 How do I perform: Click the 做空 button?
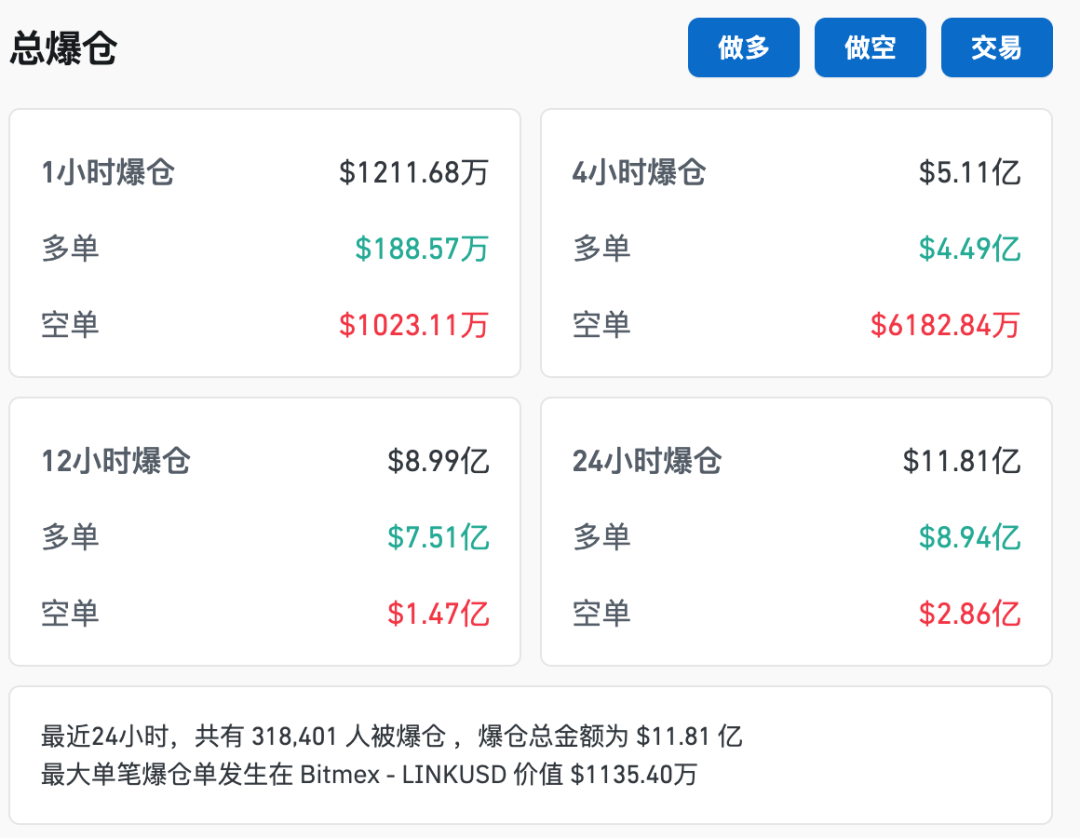(x=870, y=47)
